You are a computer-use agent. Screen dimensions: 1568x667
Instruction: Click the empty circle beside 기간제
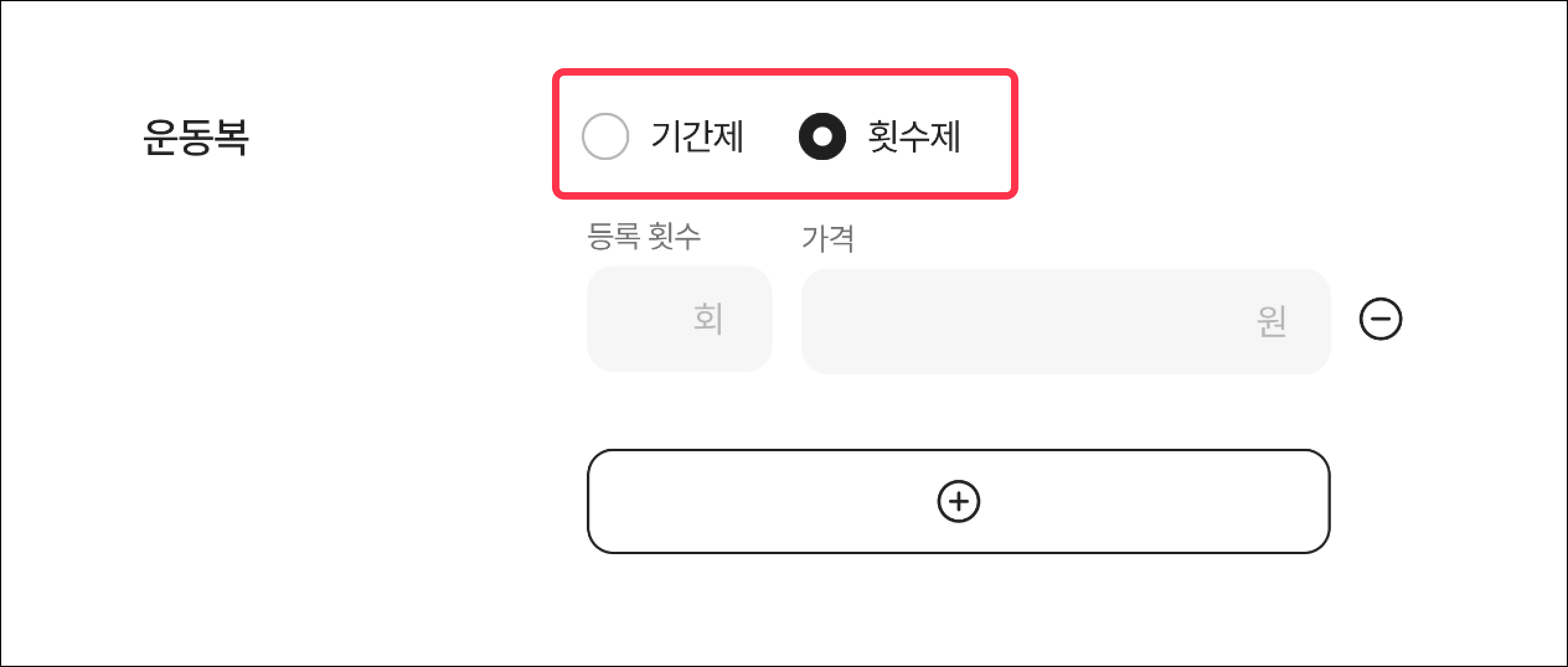[605, 136]
